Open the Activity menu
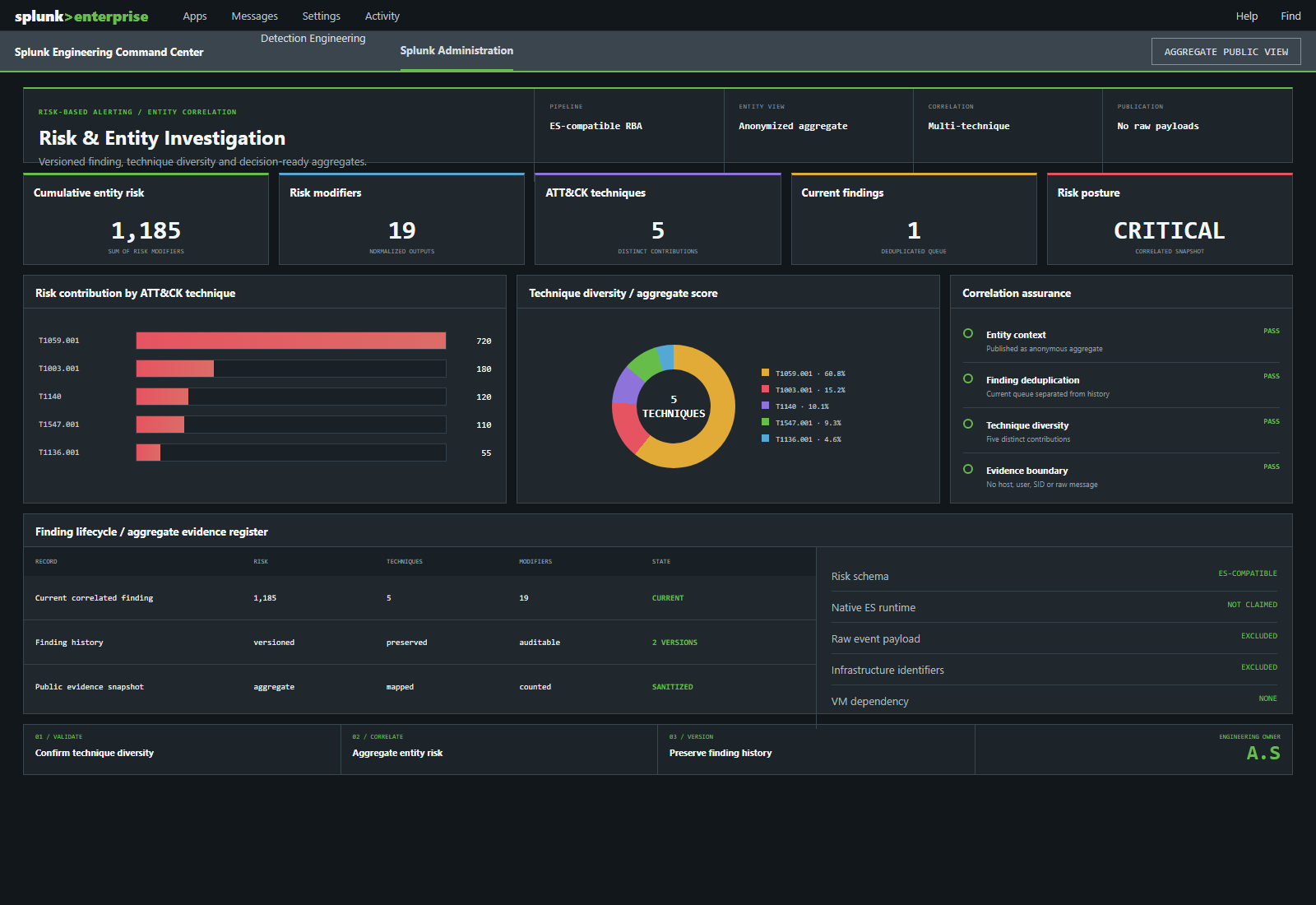The image size is (1316, 905). pos(382,16)
